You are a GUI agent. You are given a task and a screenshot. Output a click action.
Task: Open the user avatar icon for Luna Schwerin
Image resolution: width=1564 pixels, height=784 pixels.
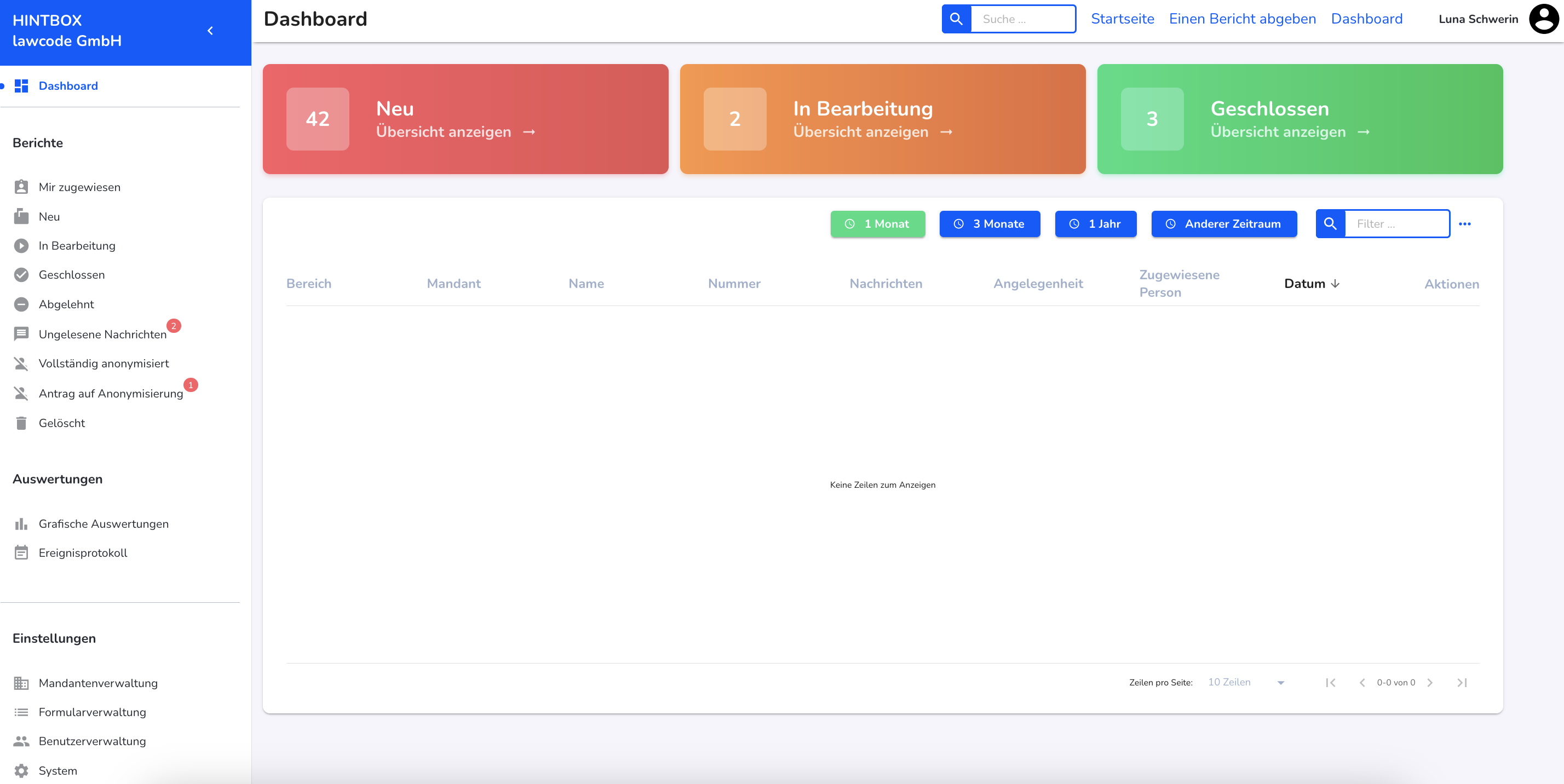[1543, 19]
